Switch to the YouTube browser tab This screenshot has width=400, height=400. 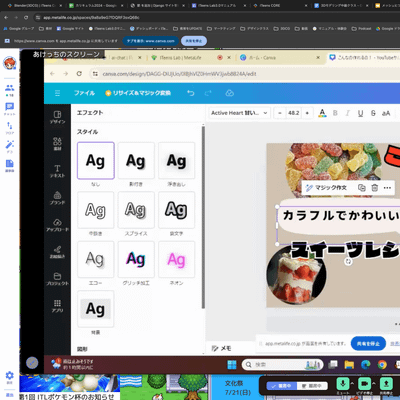point(363,58)
